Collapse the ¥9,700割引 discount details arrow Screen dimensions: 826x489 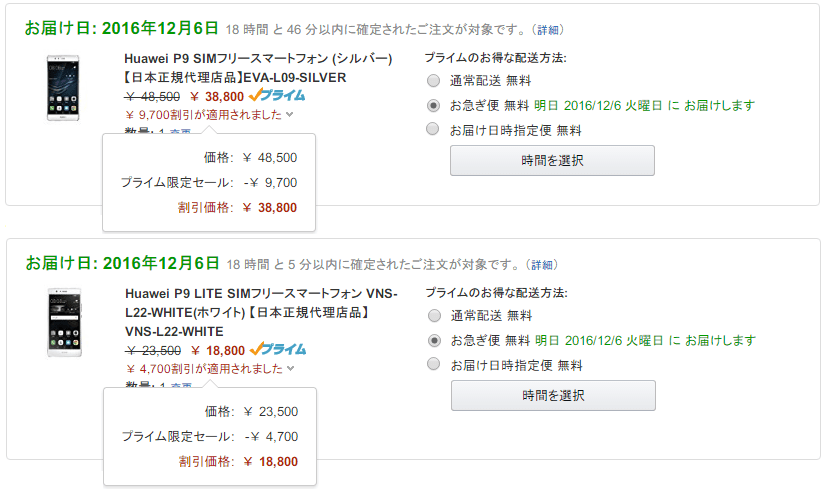[x=289, y=115]
